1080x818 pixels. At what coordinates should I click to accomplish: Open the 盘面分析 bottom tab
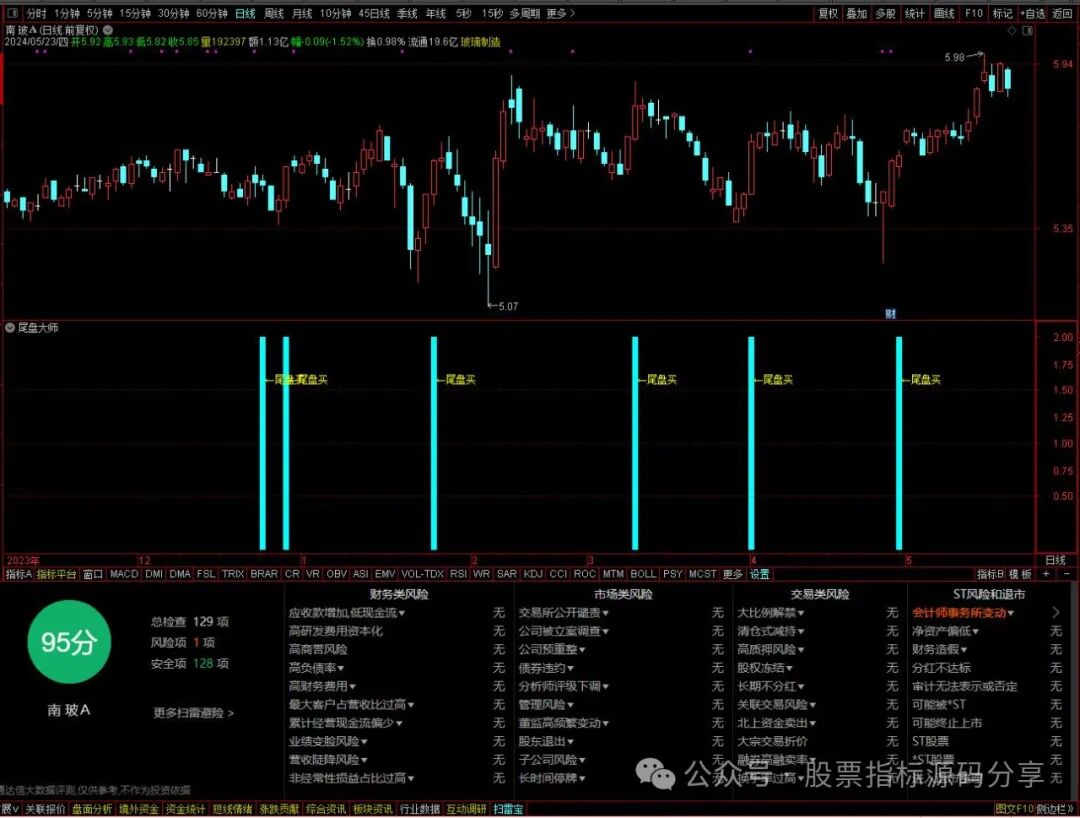tap(92, 809)
